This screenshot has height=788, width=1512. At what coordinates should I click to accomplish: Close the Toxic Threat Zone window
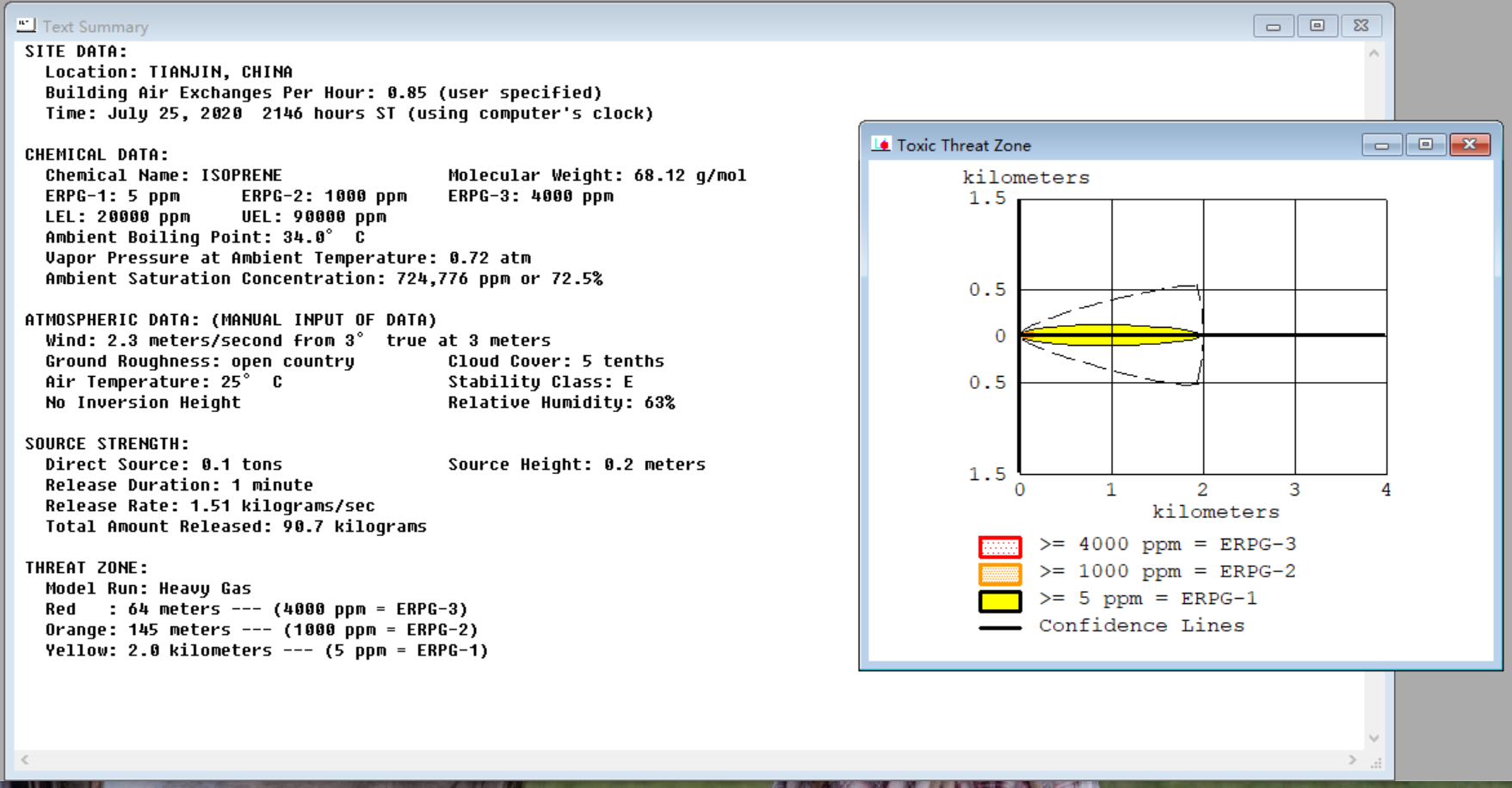[1470, 145]
